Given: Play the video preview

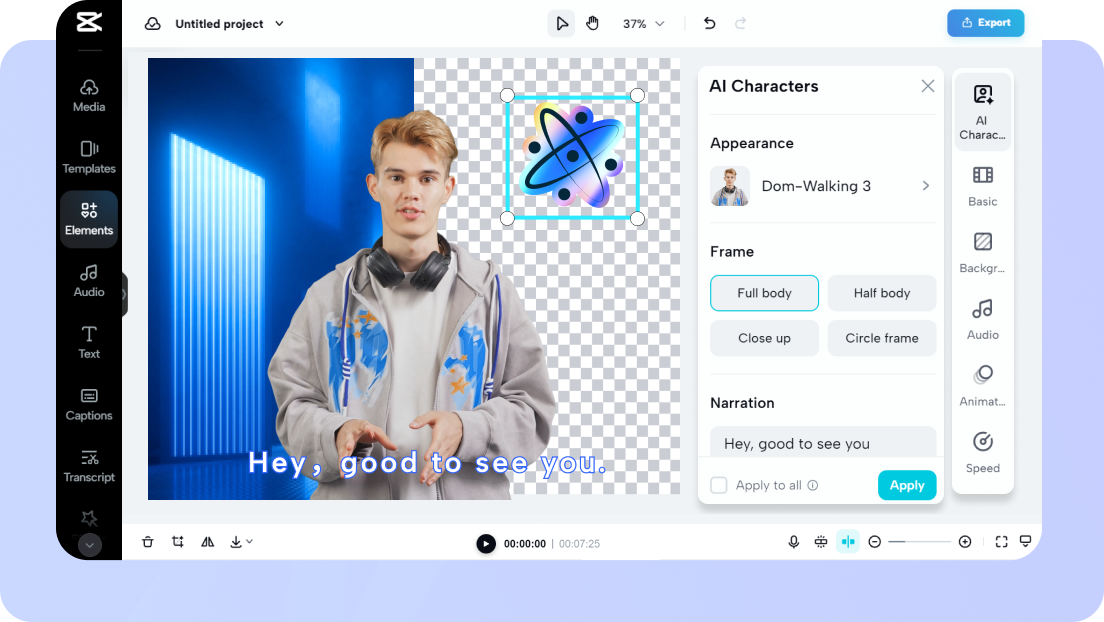Looking at the screenshot, I should point(486,543).
